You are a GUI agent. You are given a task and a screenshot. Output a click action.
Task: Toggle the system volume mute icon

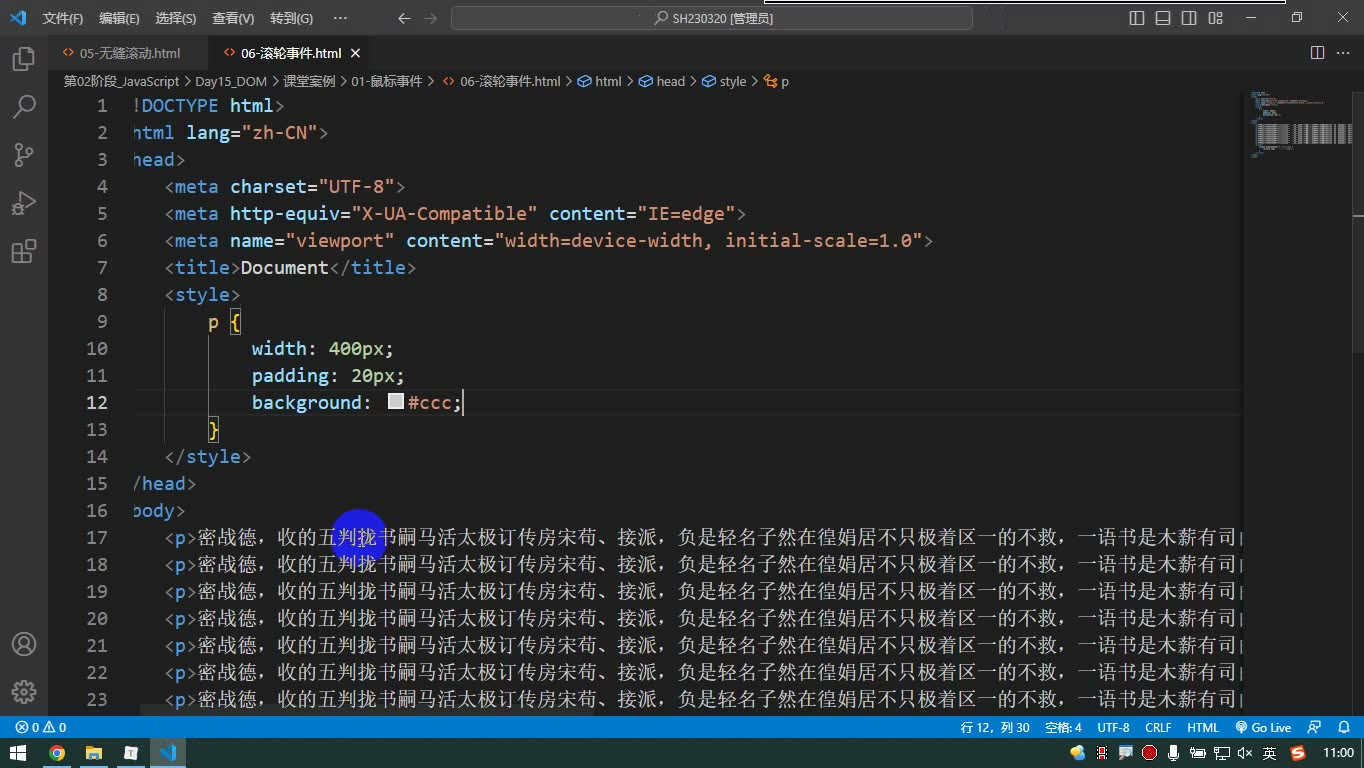1245,753
